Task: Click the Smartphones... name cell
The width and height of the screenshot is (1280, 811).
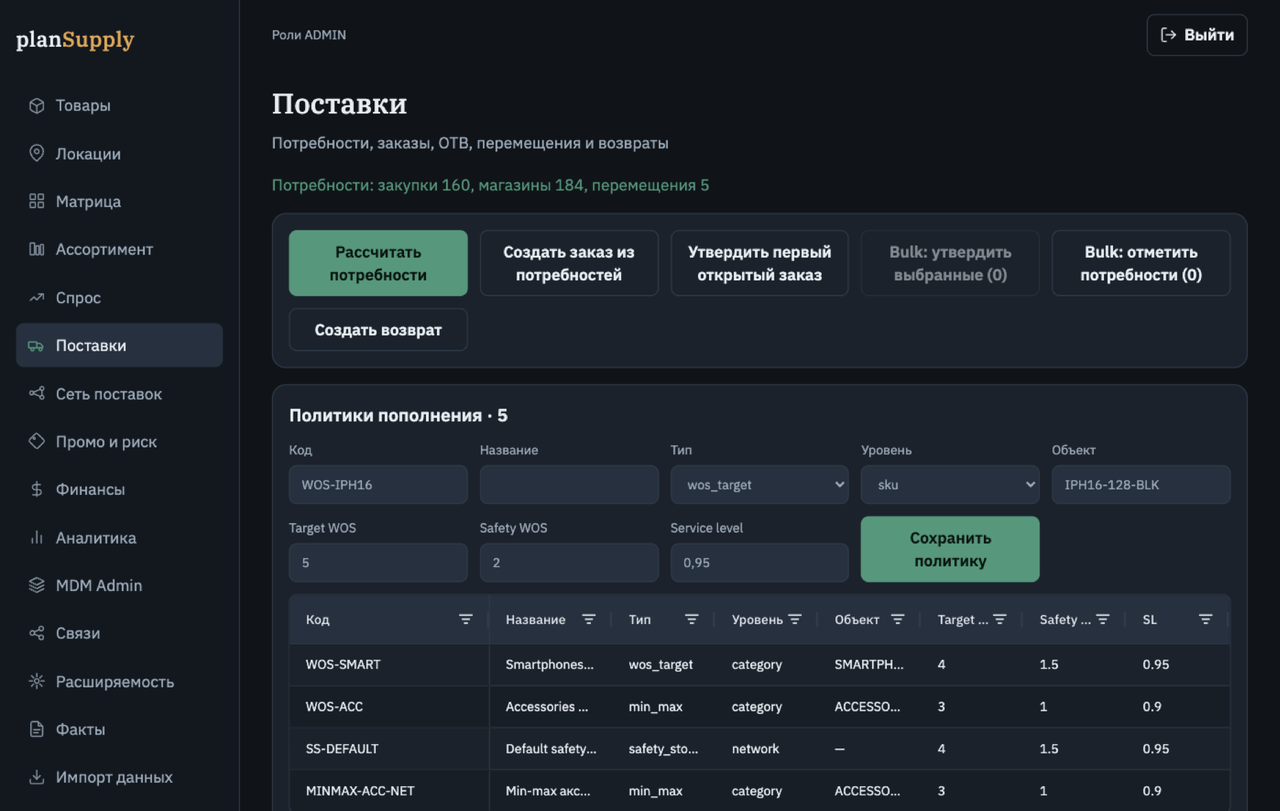Action: [551, 664]
